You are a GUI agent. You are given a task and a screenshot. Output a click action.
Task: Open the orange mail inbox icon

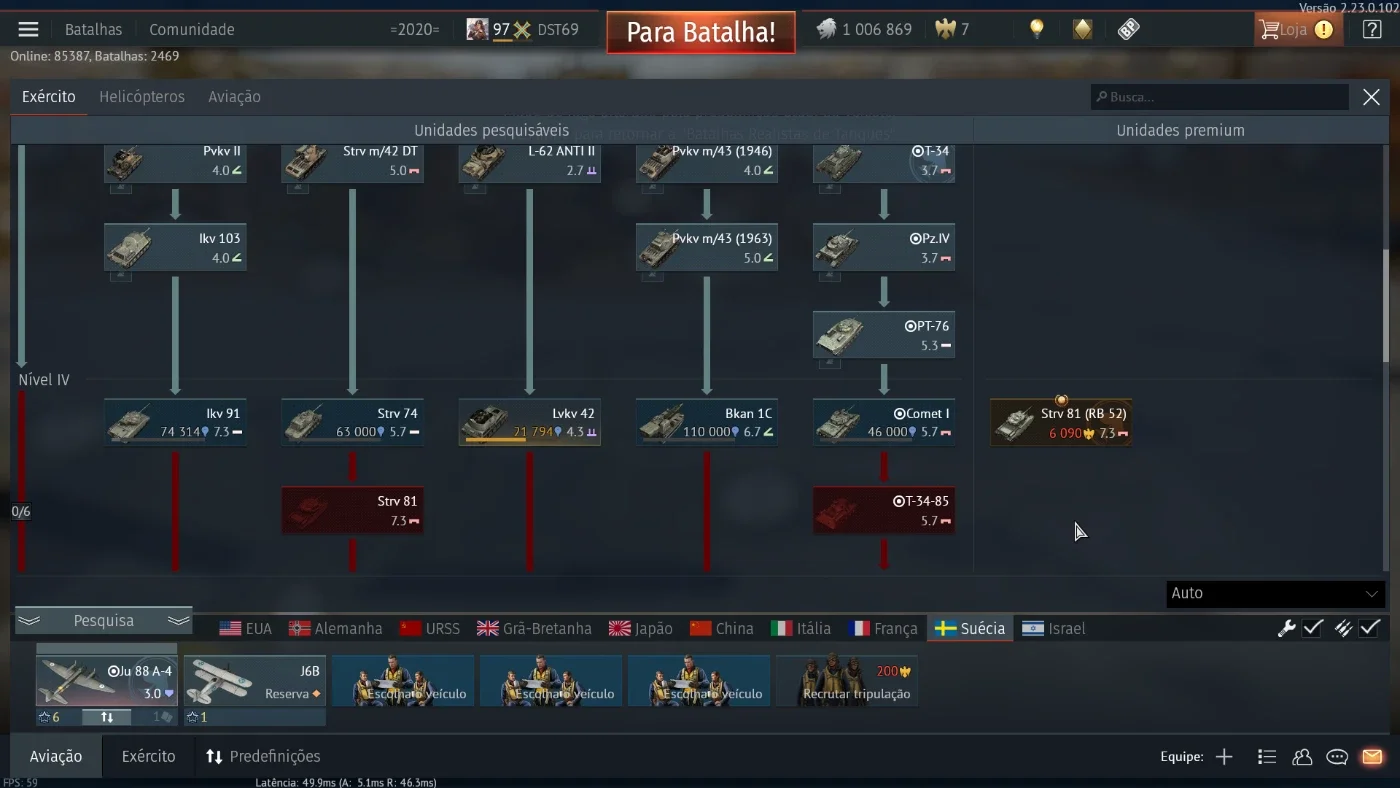(1372, 757)
